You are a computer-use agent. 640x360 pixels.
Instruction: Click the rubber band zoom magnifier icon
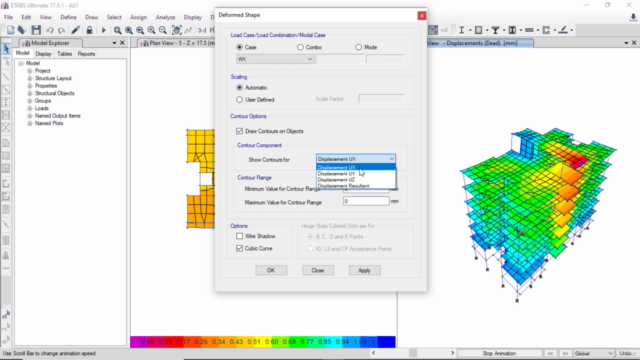pos(118,30)
